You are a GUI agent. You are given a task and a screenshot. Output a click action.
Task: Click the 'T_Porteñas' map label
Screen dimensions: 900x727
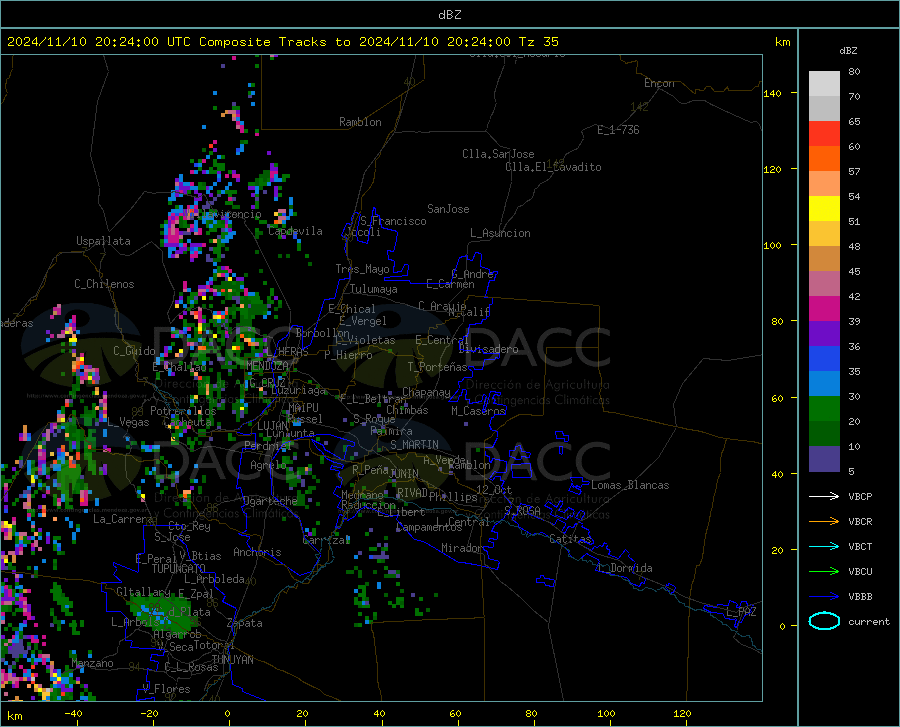point(437,367)
